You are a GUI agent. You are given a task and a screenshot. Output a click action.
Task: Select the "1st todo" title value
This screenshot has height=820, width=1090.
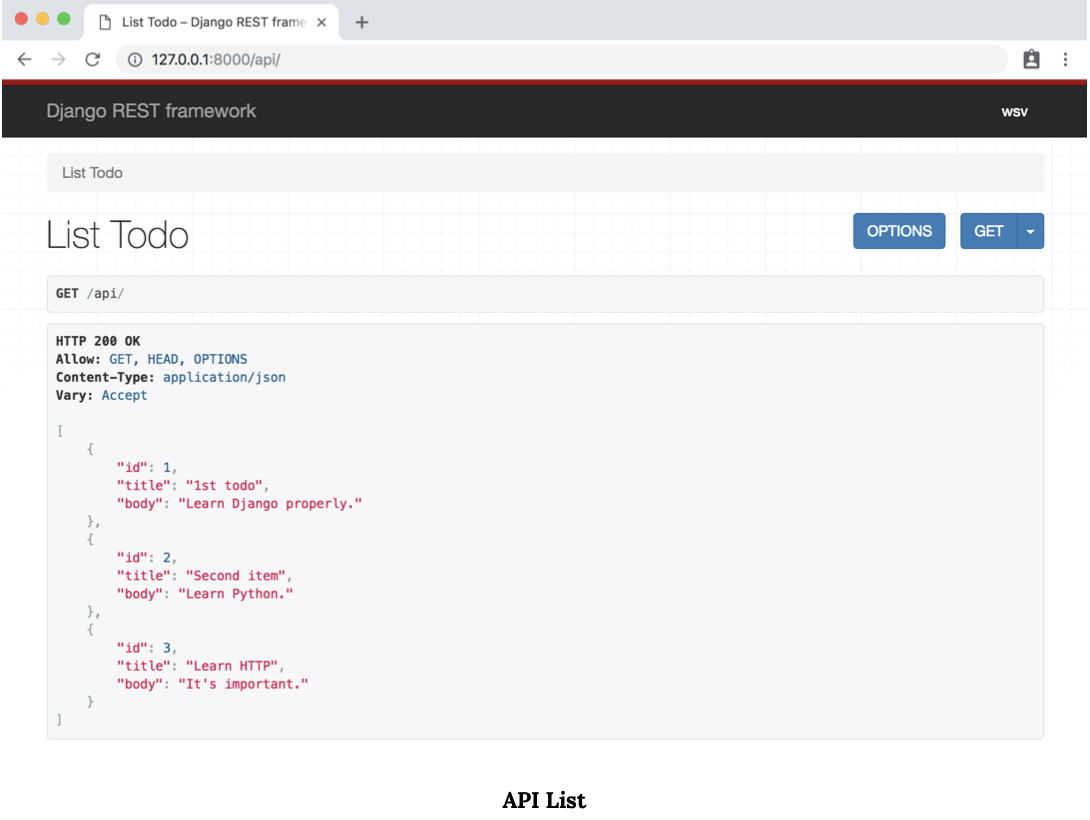tap(224, 486)
